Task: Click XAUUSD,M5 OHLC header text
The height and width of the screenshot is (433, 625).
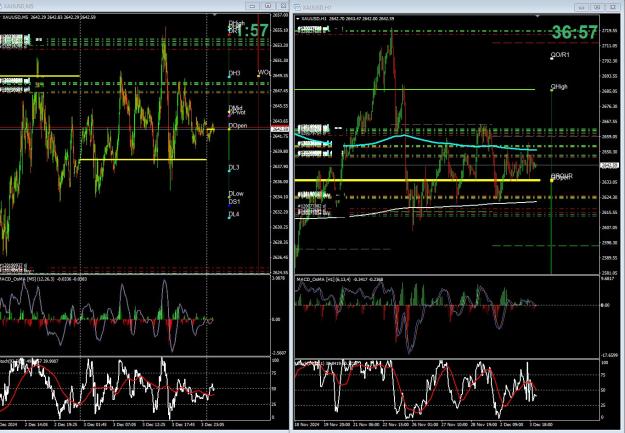Action: click(49, 18)
